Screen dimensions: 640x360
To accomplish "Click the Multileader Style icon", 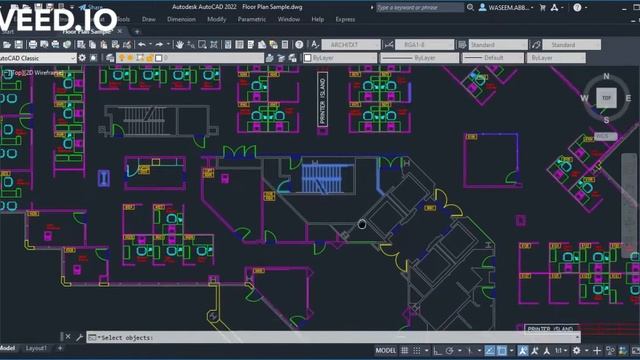I will [x=536, y=44].
